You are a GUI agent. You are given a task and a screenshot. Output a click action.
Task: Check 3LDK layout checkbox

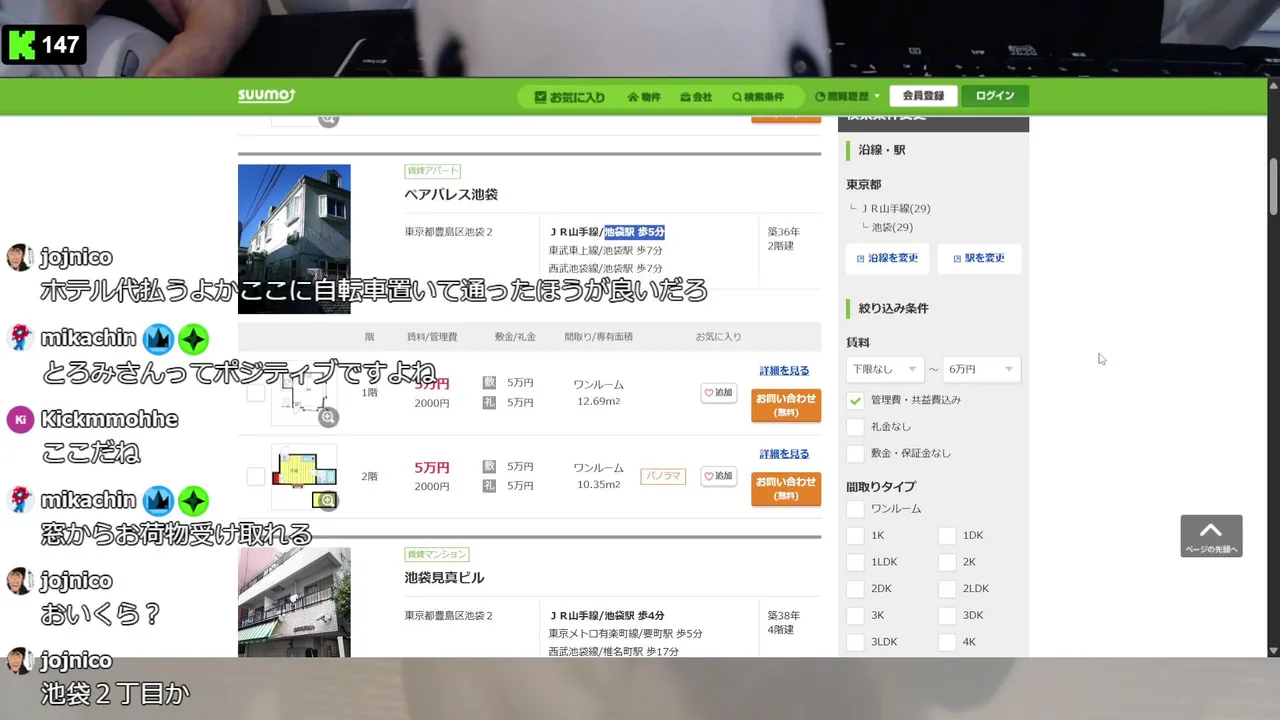(x=855, y=642)
